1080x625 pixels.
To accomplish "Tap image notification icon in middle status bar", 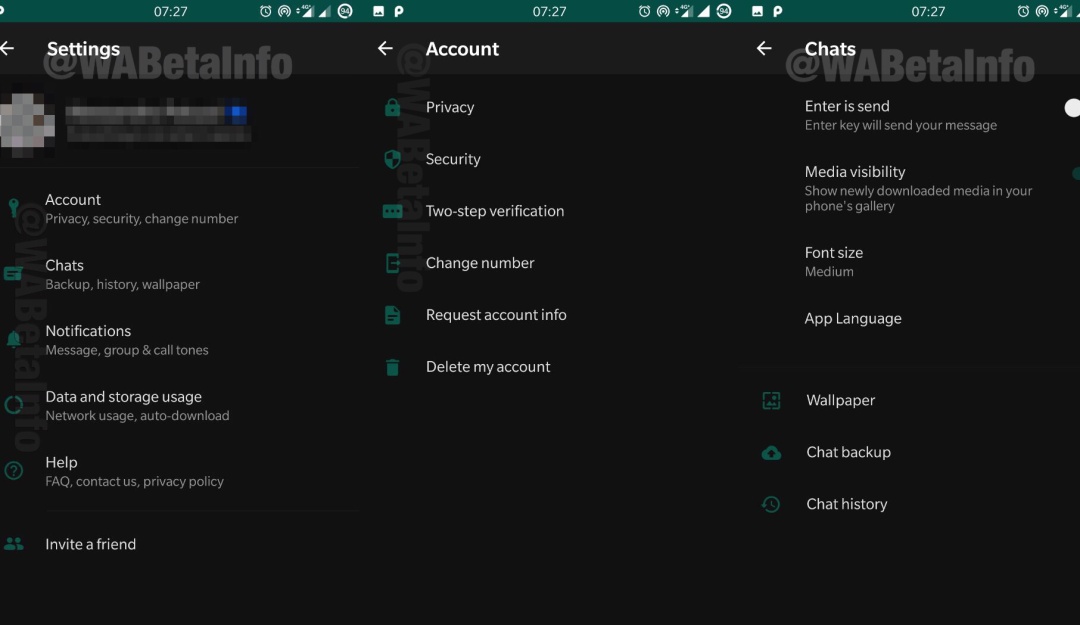I will pos(378,11).
